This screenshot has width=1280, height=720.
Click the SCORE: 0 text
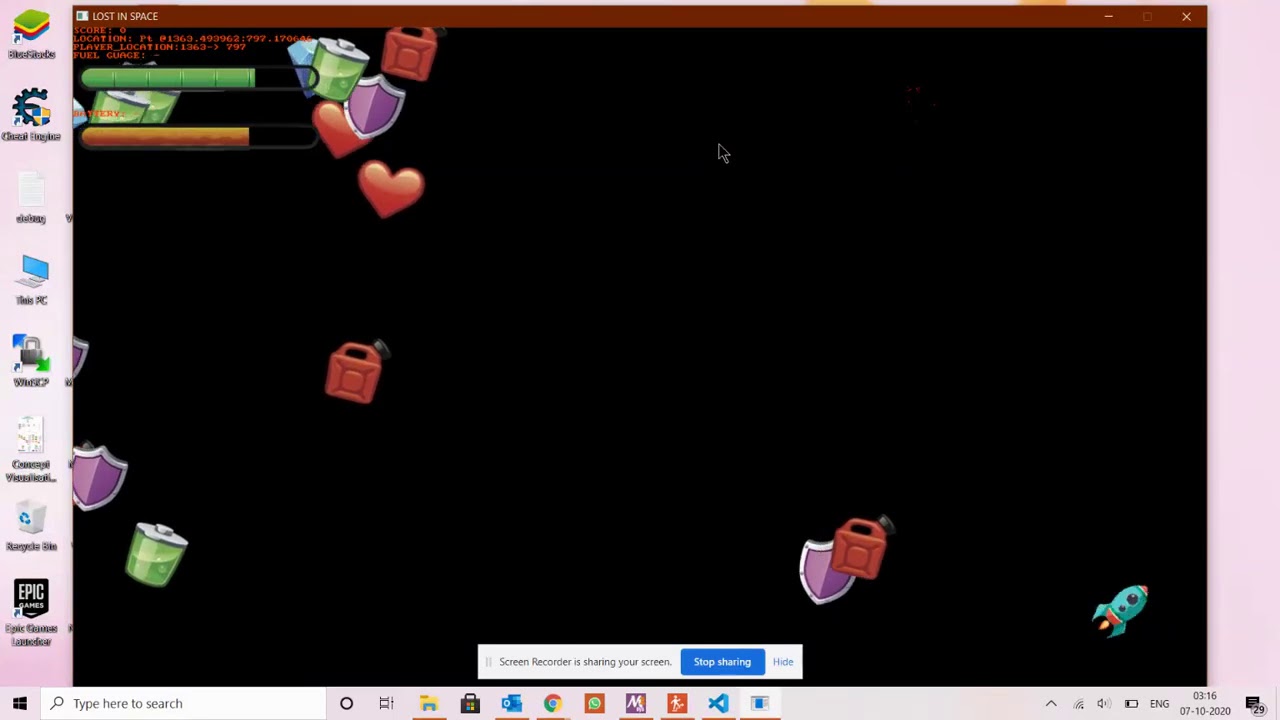100,30
